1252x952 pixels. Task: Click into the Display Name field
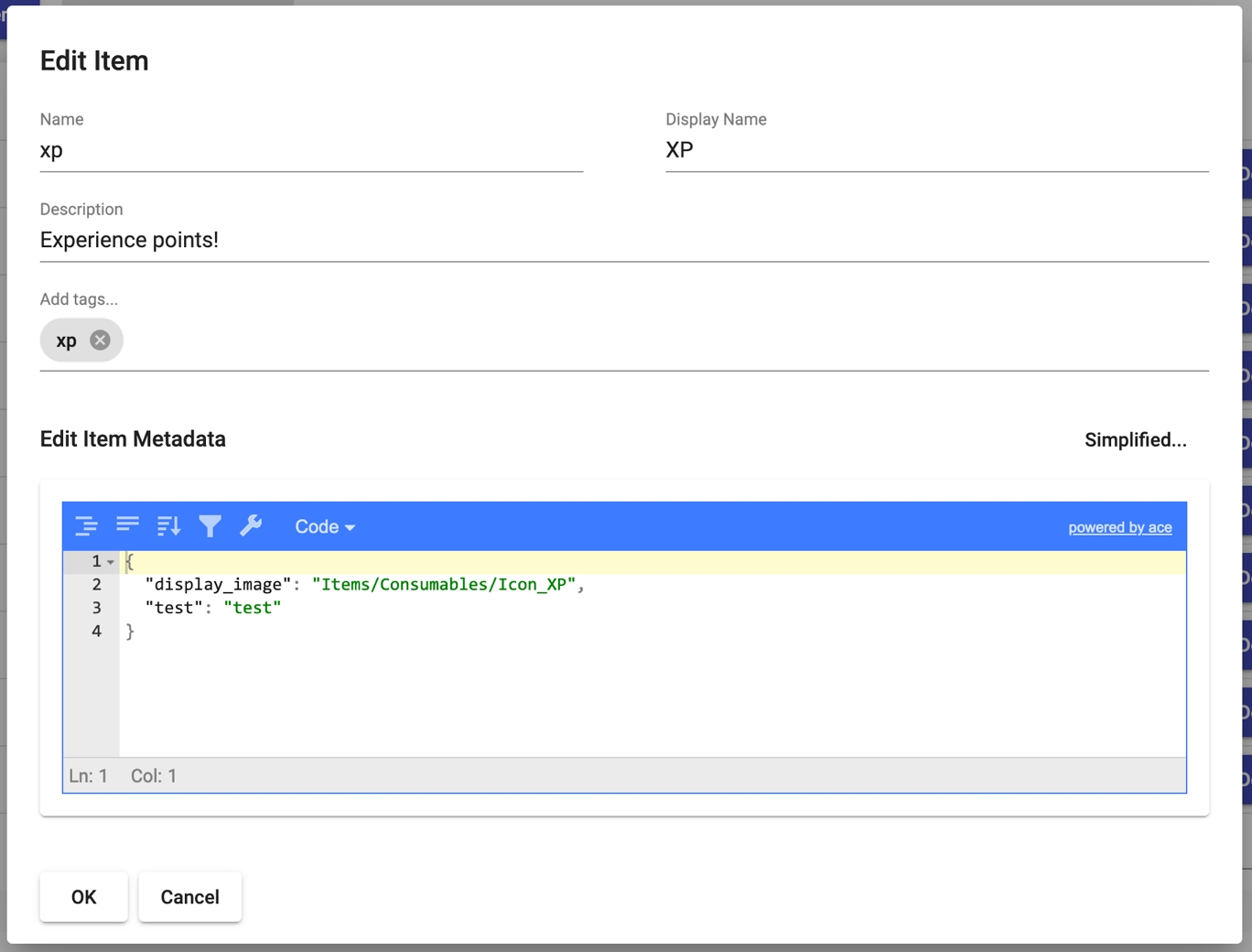(x=936, y=151)
